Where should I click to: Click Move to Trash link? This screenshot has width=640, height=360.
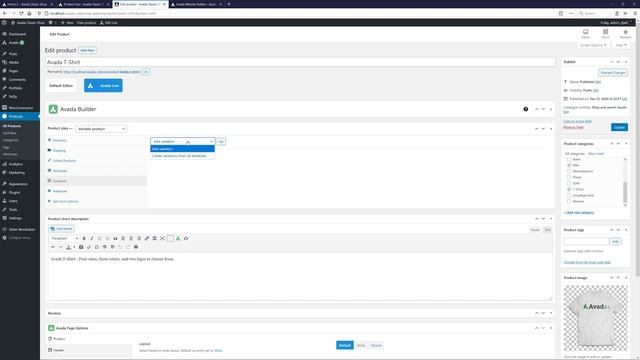[x=573, y=127]
